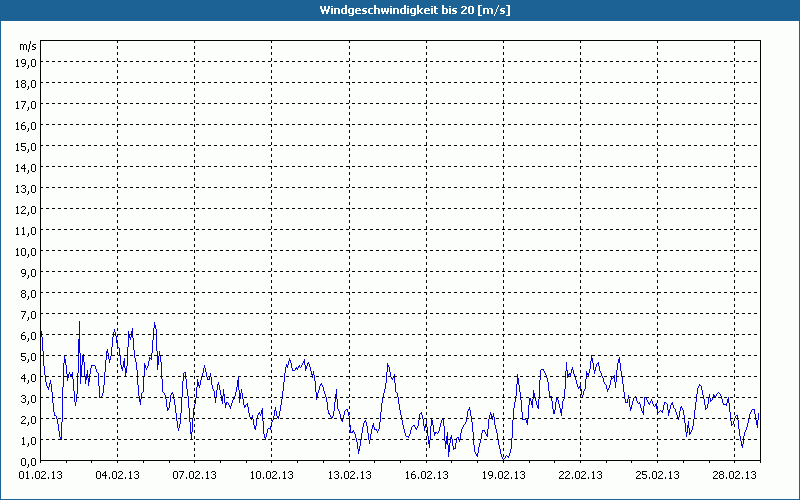The width and height of the screenshot is (800, 500).
Task: Click the y-axis label '2,0'
Action: point(30,420)
